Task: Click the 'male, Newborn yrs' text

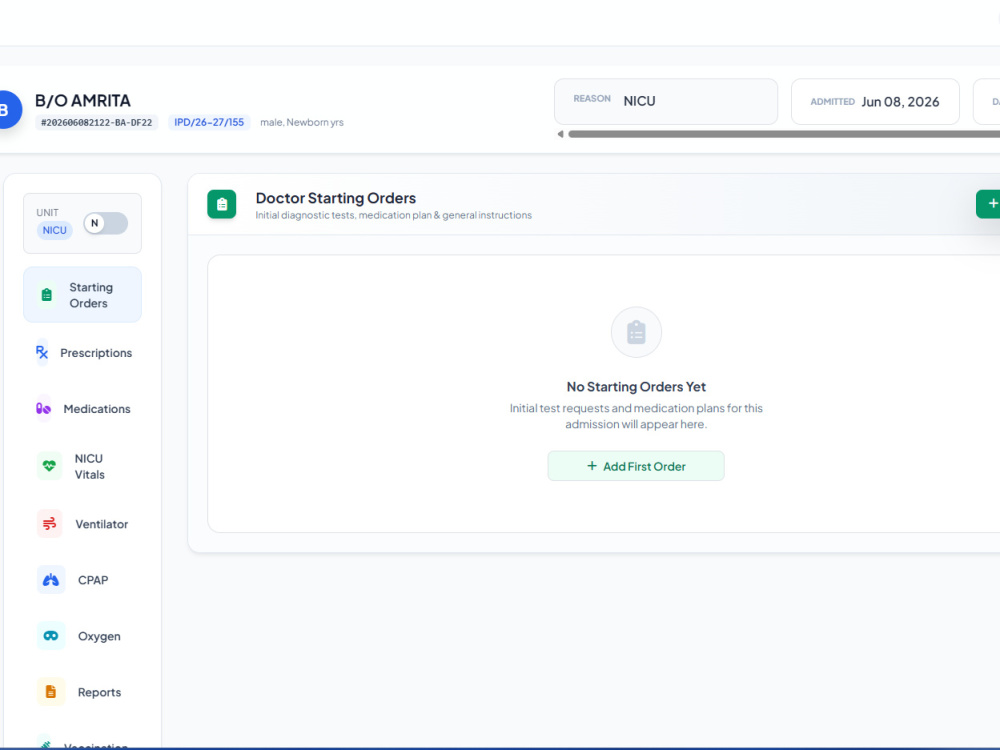Action: coord(302,122)
